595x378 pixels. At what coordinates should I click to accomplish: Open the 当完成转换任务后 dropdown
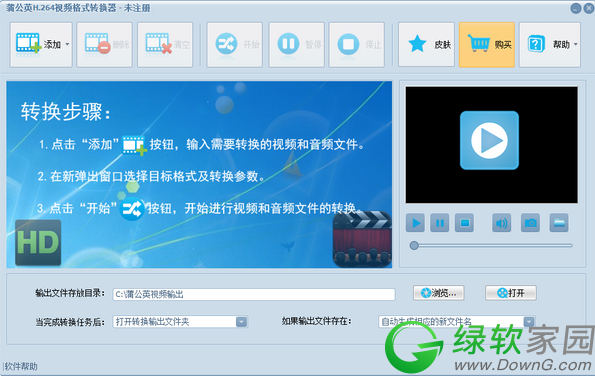pos(180,322)
